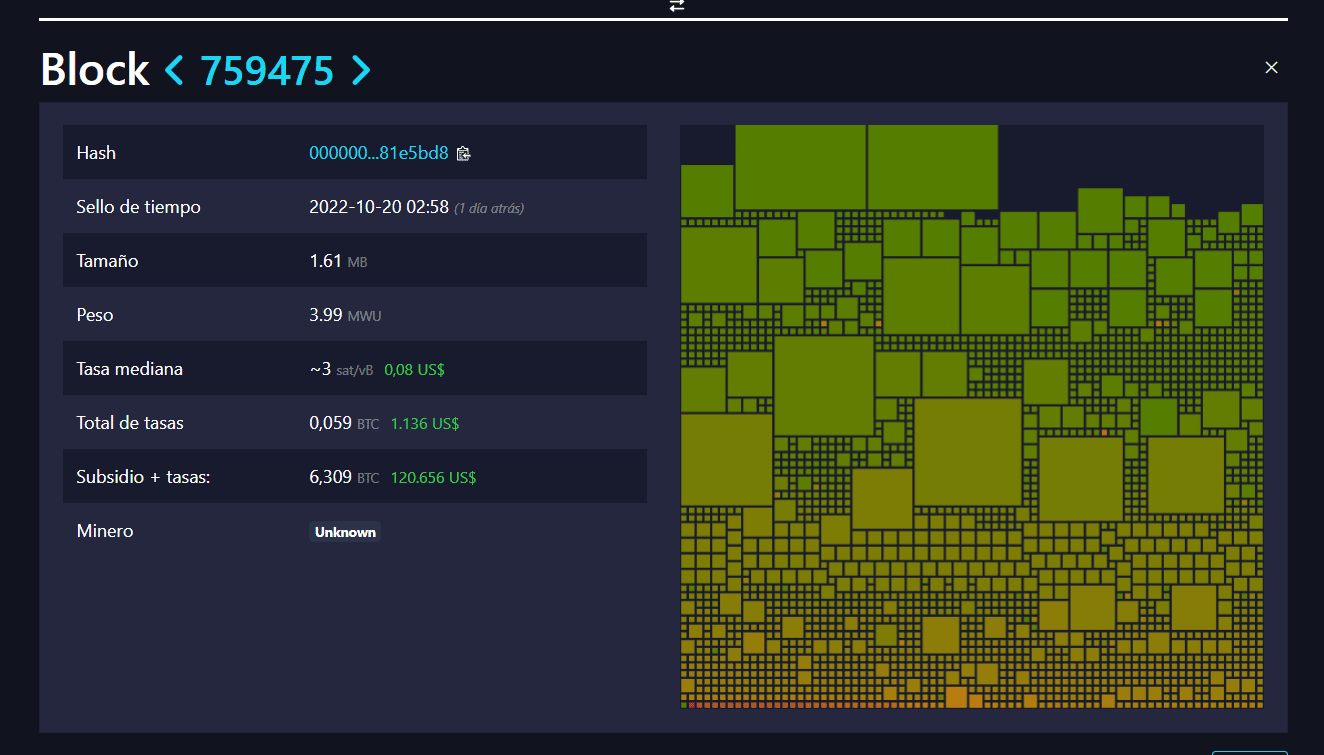The height and width of the screenshot is (755, 1324).
Task: Select the big olive square on treemap's left edge
Action: 726,459
